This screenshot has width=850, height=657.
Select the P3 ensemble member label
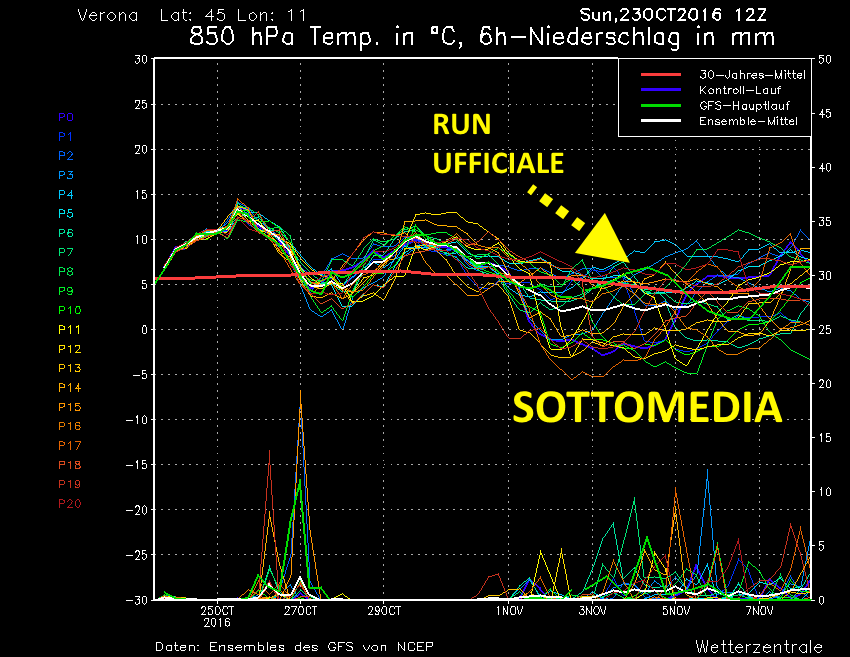[66, 175]
